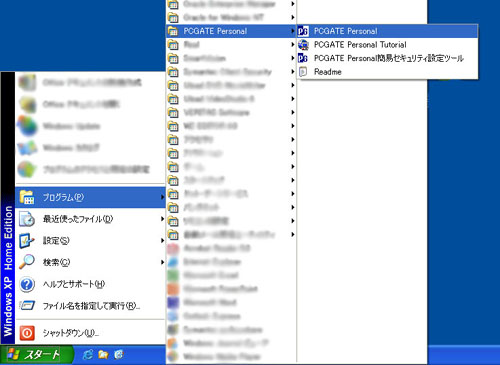The height and width of the screenshot is (365, 500).
Task: Open PCGATE Personal Tutorial entry
Action: (388, 45)
